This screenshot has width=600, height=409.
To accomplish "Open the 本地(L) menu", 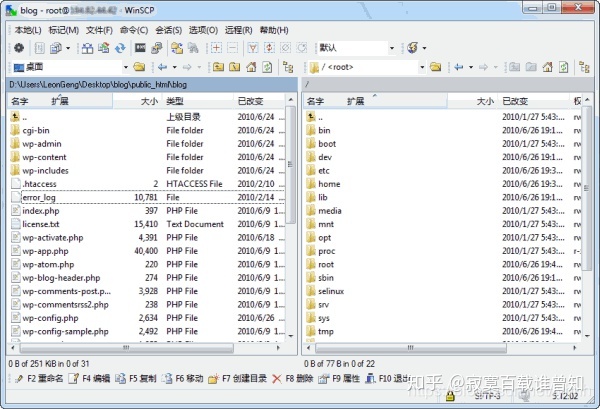I will 28,30.
